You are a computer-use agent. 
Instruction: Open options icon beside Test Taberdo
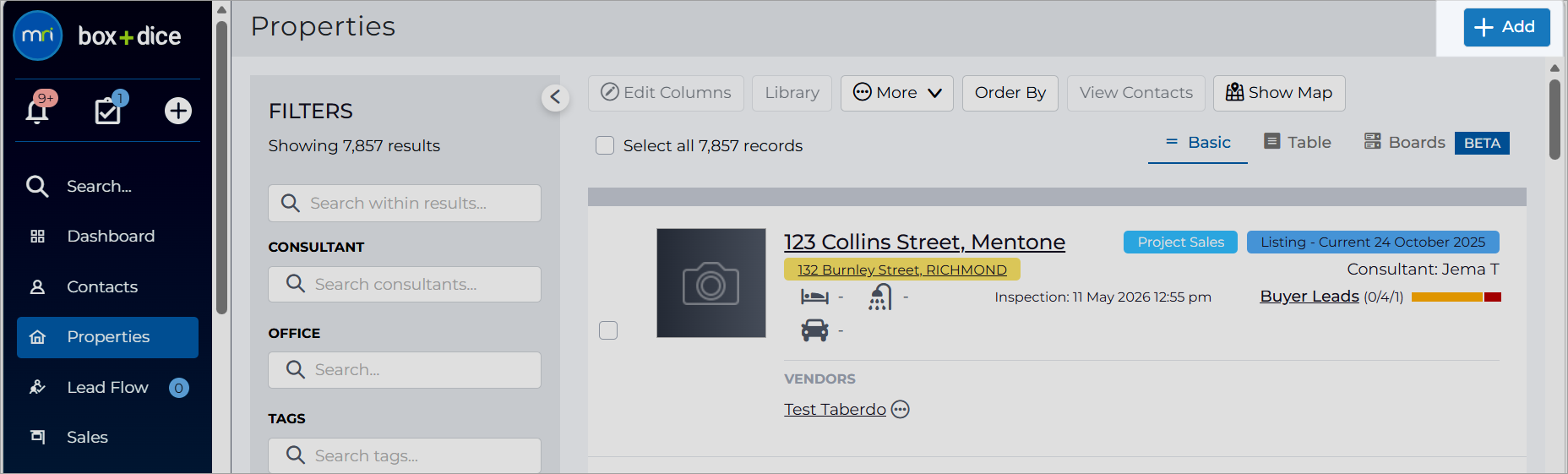tap(901, 410)
